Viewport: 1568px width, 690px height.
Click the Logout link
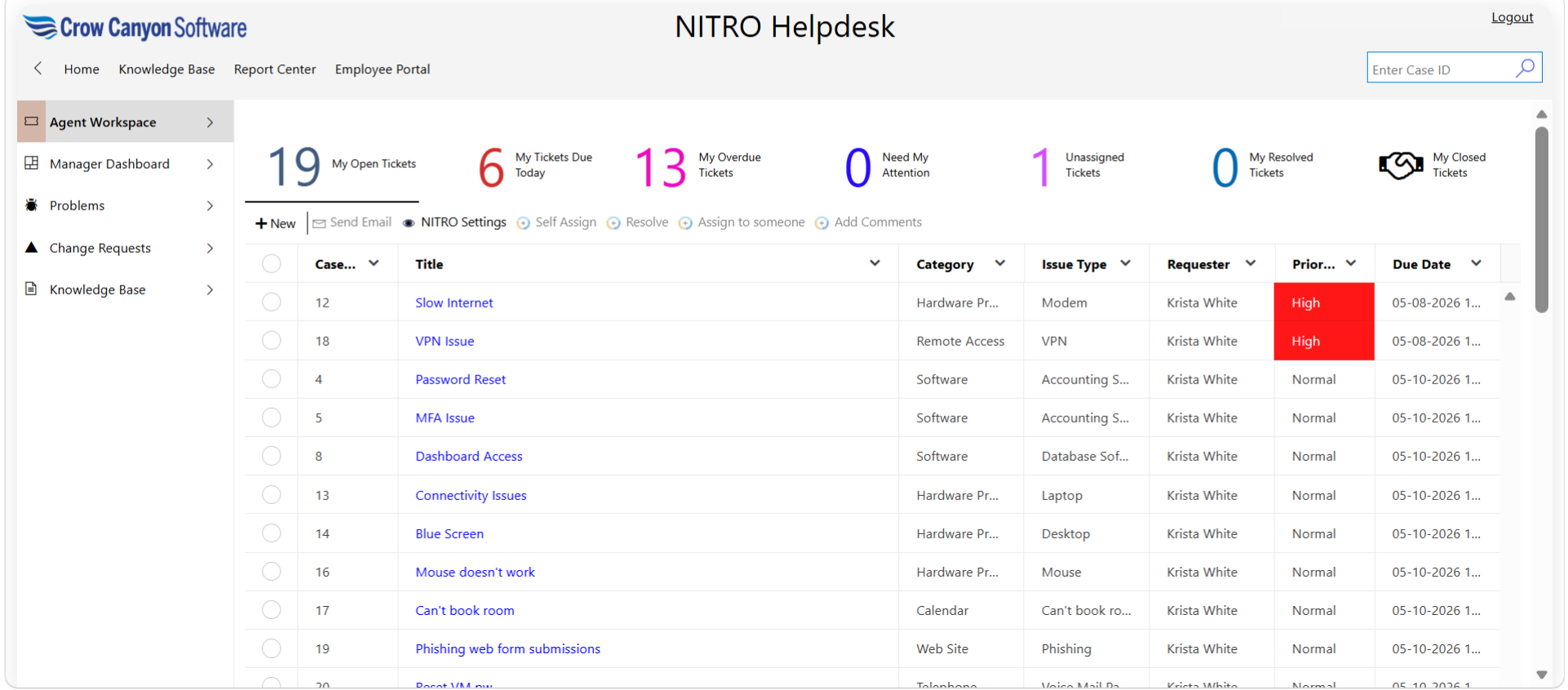coord(1513,17)
